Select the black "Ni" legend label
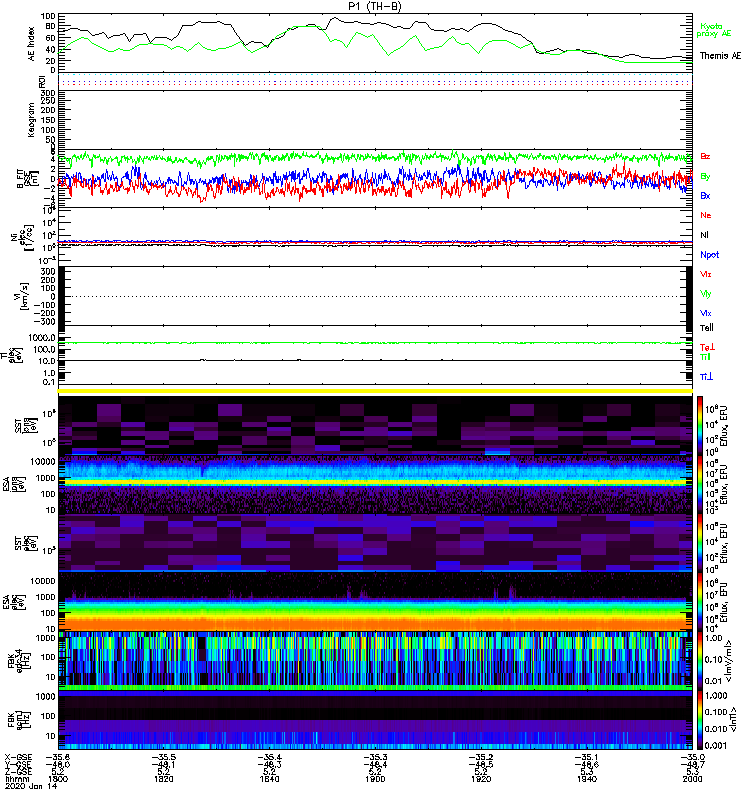 pos(704,235)
